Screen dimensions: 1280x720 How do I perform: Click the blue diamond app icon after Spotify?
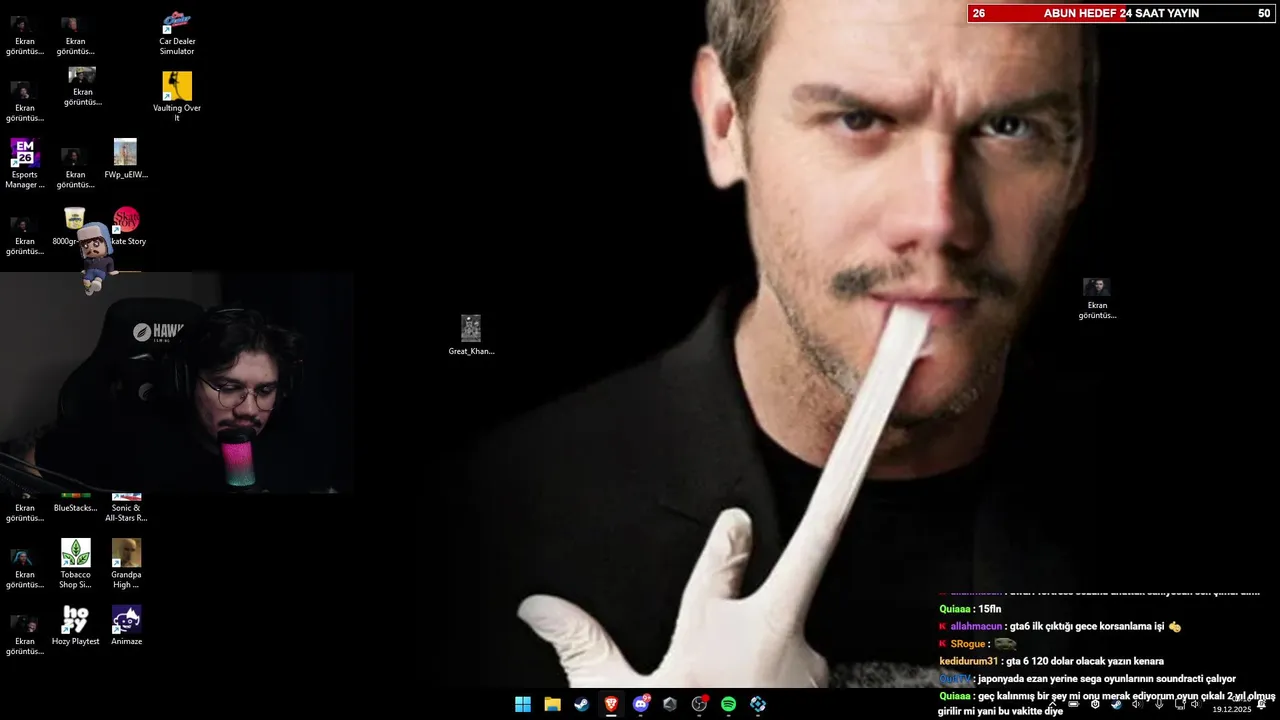(x=758, y=704)
